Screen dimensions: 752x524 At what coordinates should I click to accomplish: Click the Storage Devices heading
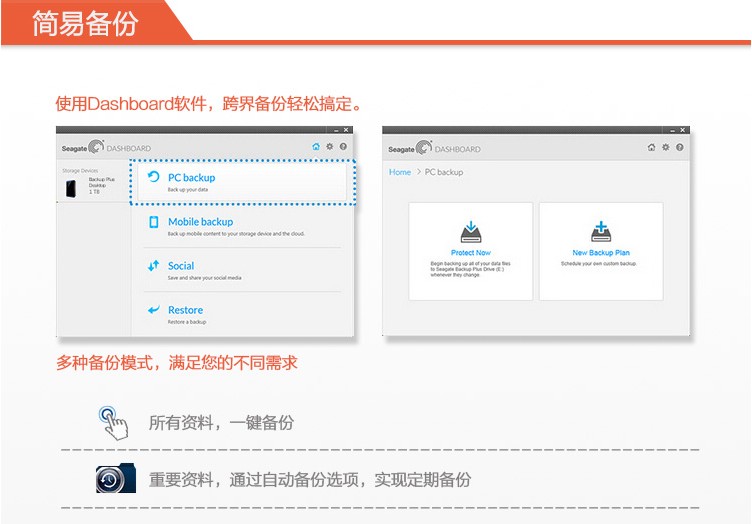pos(80,171)
